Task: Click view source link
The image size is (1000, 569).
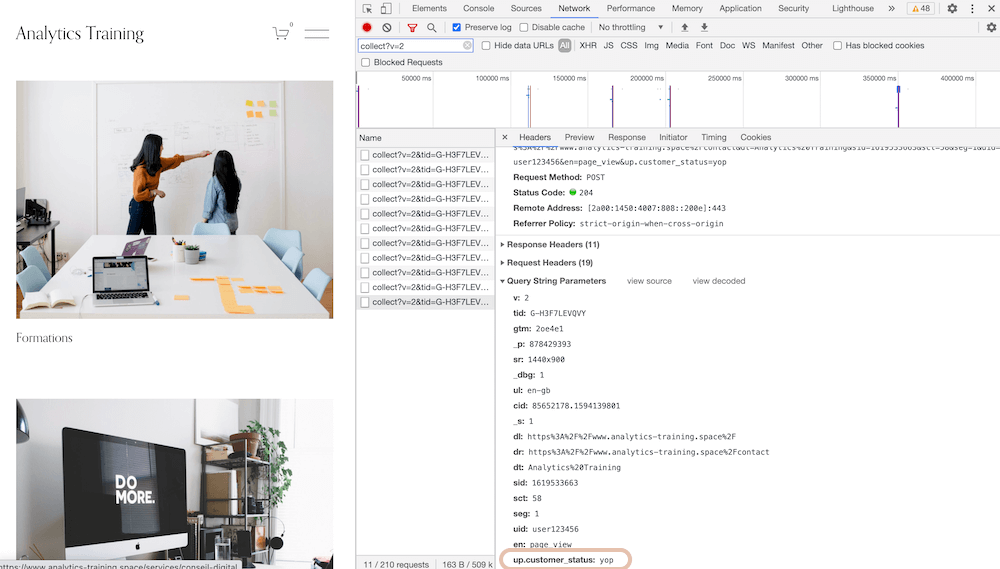Action: pos(649,281)
